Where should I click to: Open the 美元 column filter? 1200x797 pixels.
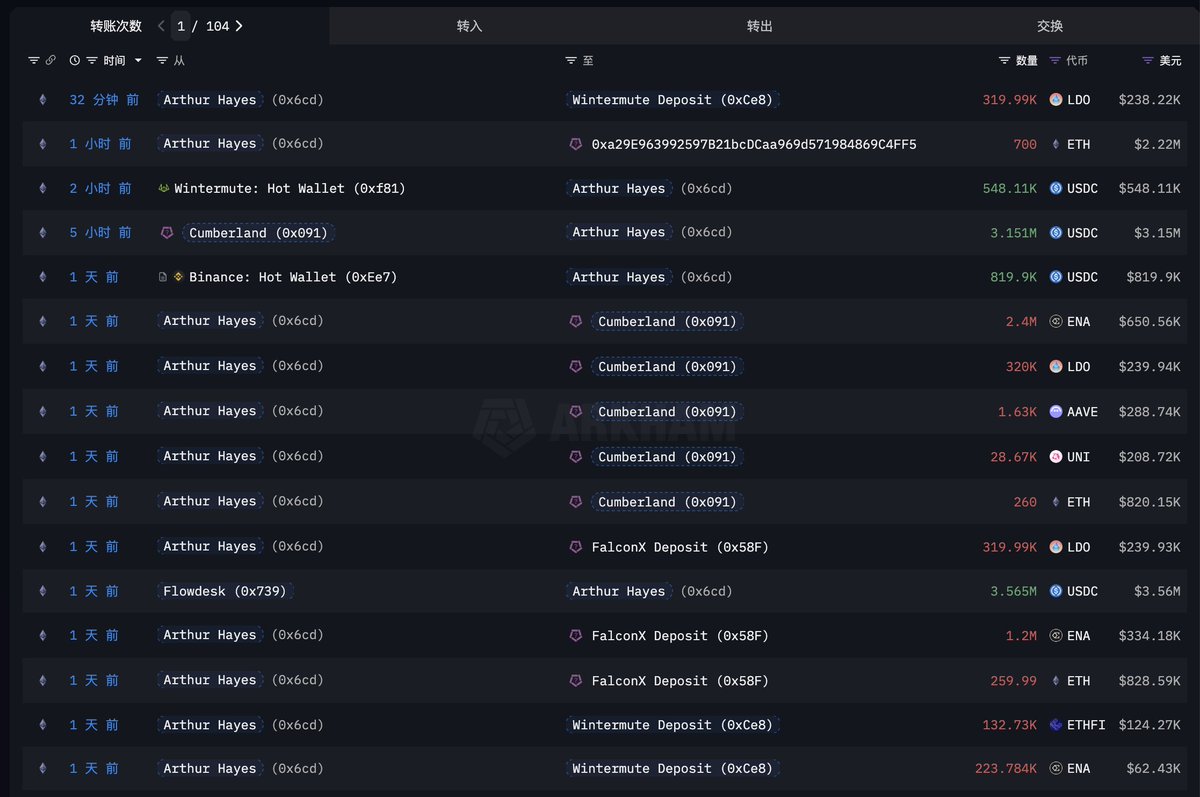tap(1148, 61)
